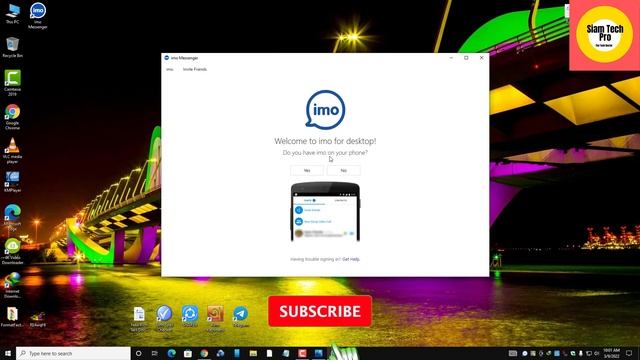Open This PC desktop icon
The height and width of the screenshot is (360, 640).
click(x=12, y=13)
